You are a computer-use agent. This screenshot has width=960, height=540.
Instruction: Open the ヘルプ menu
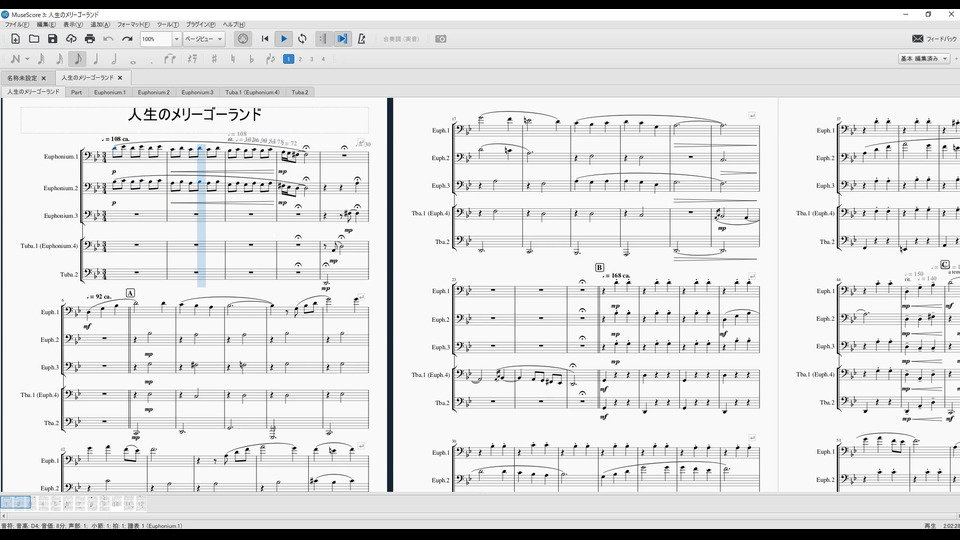coord(233,24)
